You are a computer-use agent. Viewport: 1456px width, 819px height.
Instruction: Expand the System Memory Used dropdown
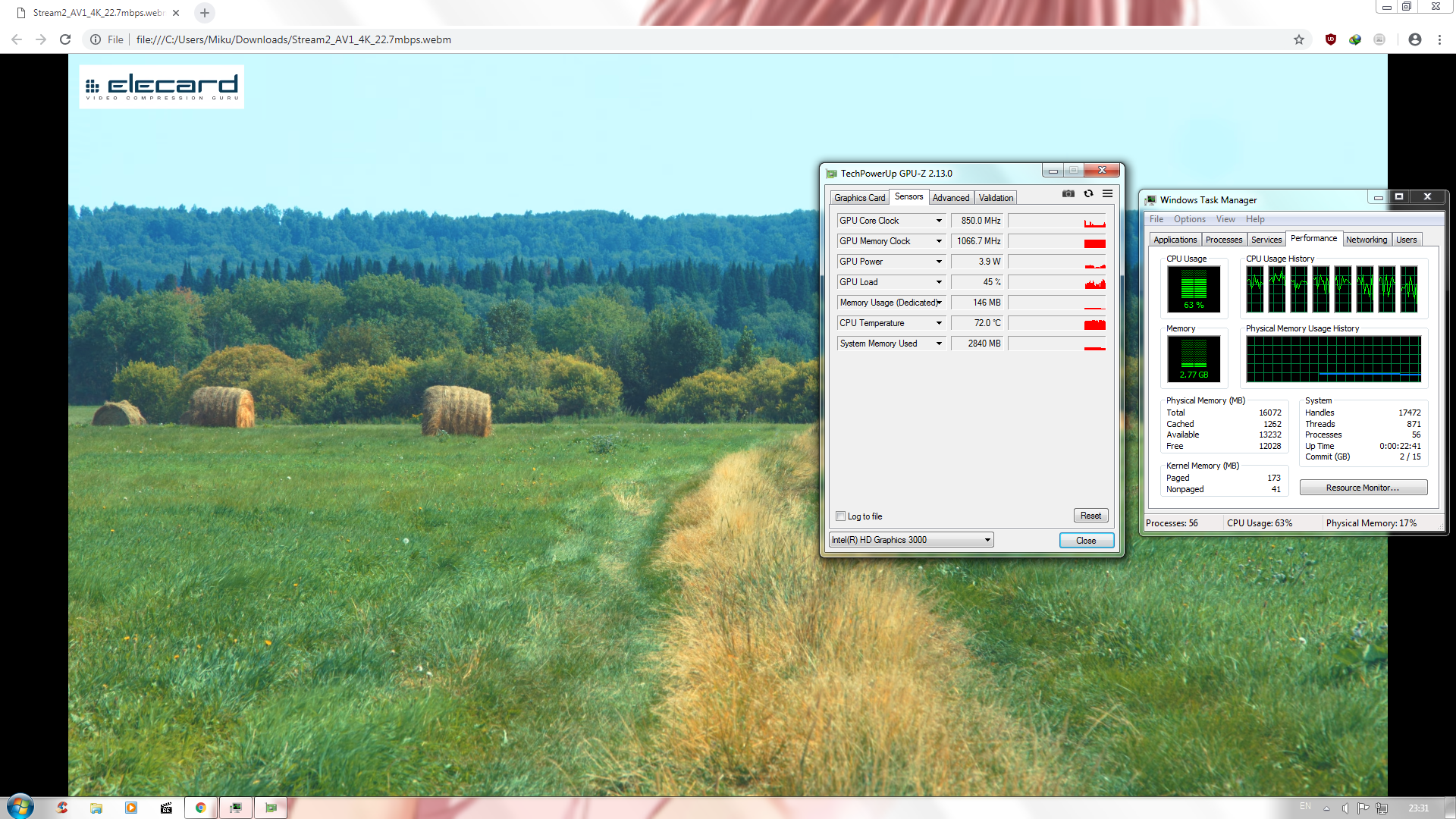pos(939,344)
